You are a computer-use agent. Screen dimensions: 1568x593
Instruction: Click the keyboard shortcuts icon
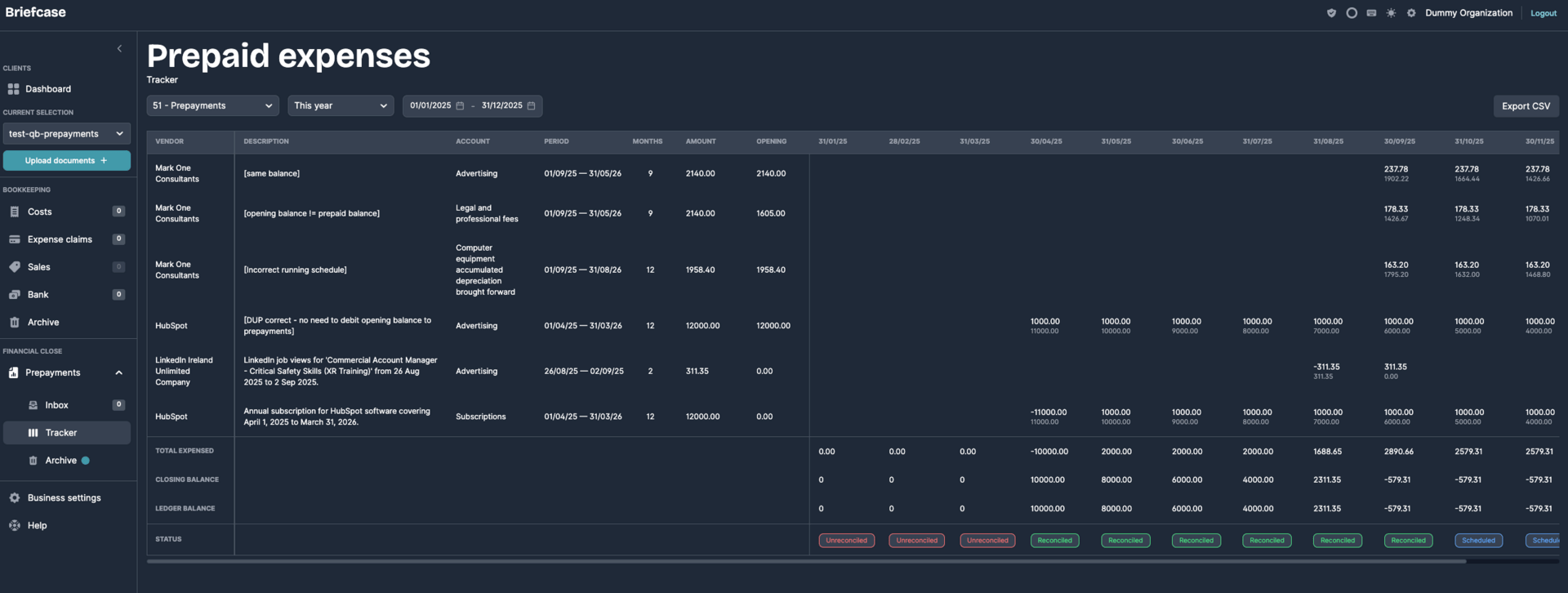pos(1371,13)
